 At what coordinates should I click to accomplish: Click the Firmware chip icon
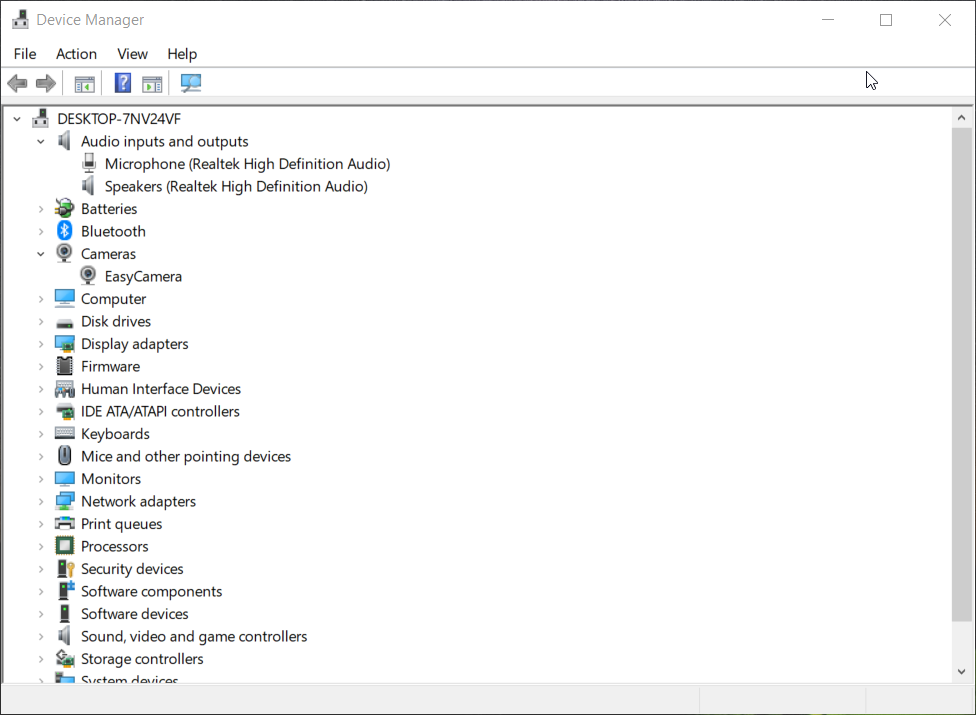coord(64,366)
